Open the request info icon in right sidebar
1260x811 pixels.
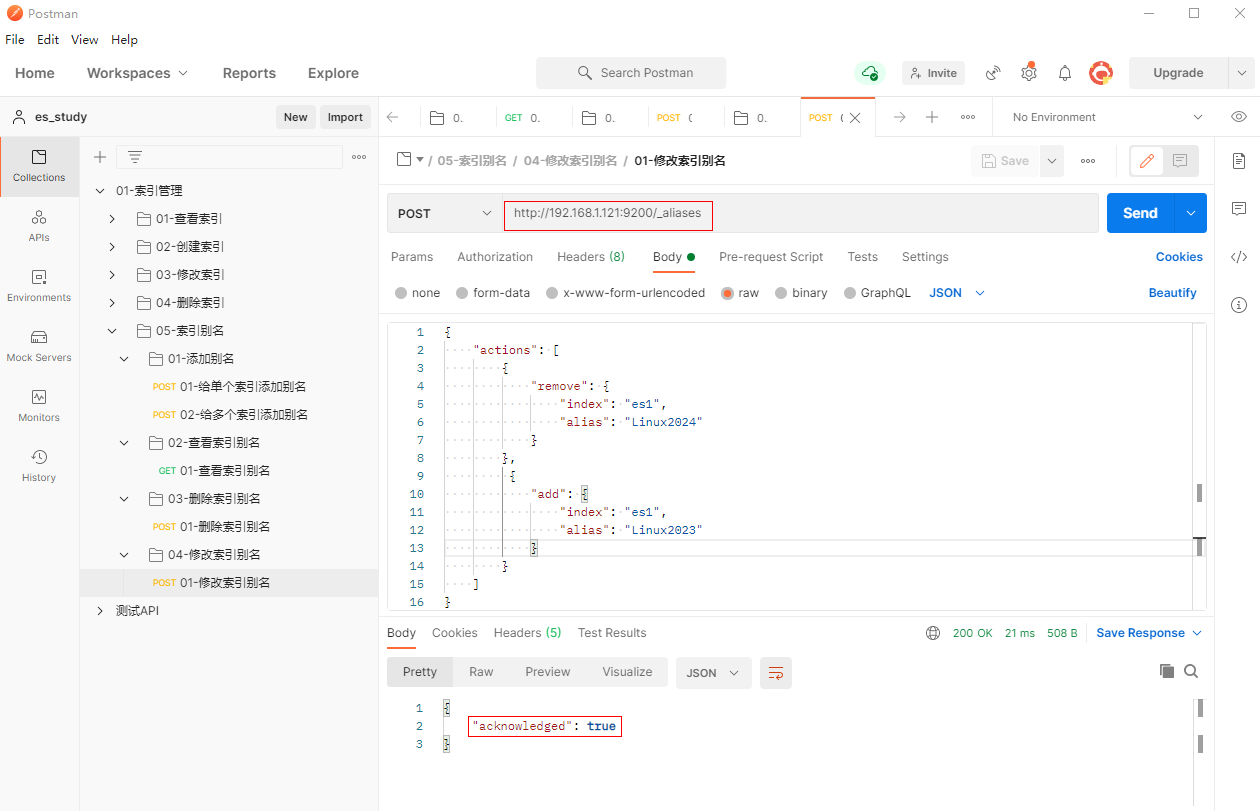1239,304
